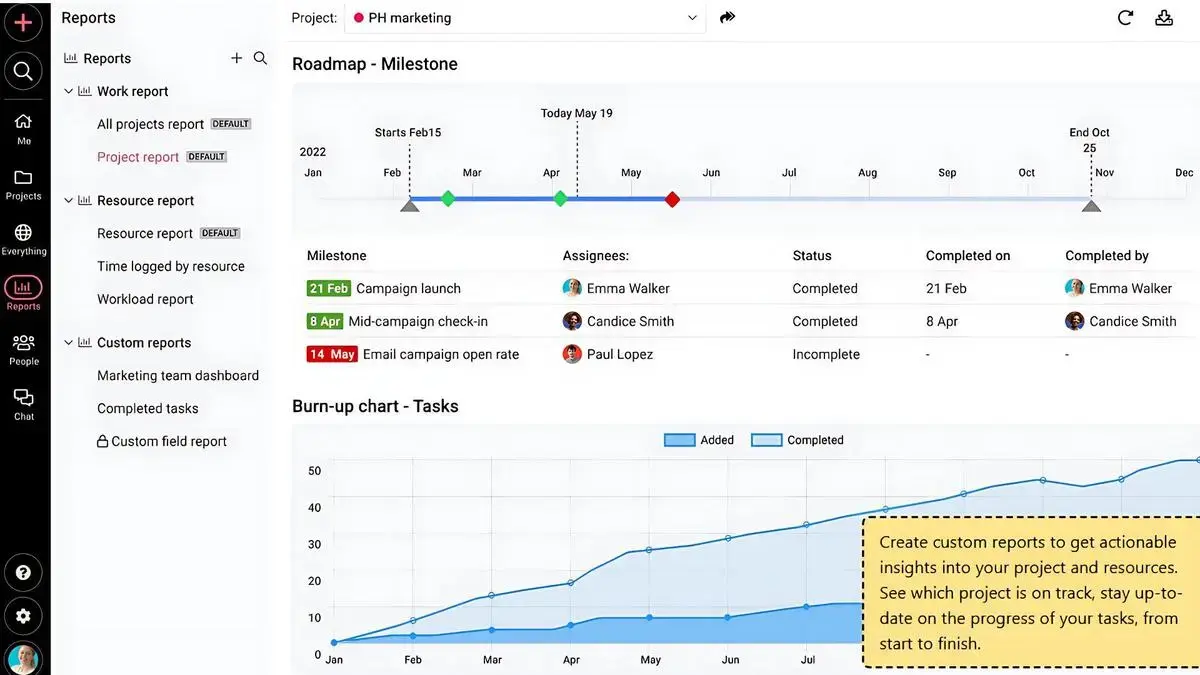Open the search icon in left sidebar
1200x675 pixels.
point(23,71)
